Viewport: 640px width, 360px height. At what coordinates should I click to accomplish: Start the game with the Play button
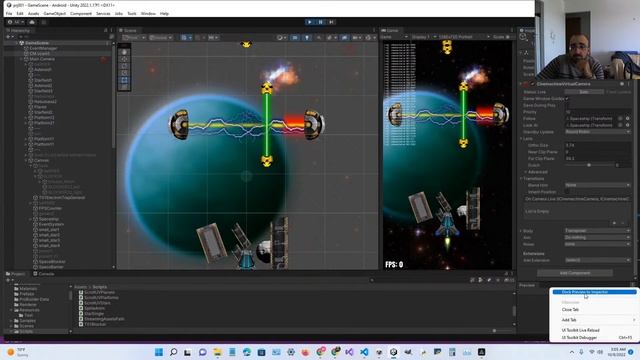[x=310, y=22]
